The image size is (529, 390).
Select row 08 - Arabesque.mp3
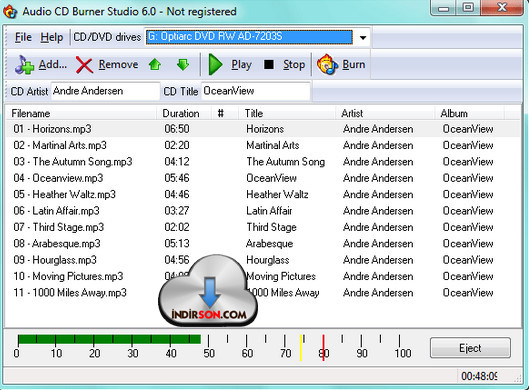point(263,244)
